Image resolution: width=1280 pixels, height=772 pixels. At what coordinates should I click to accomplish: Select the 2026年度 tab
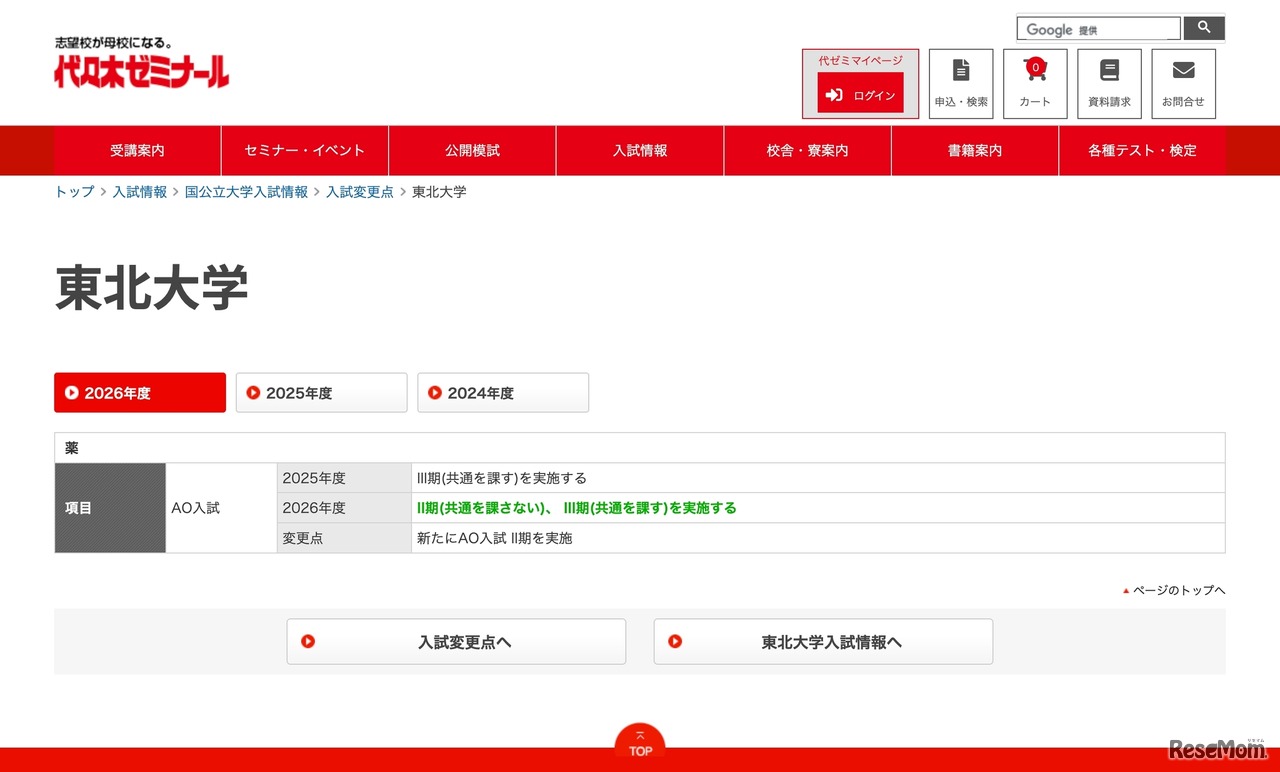click(140, 393)
